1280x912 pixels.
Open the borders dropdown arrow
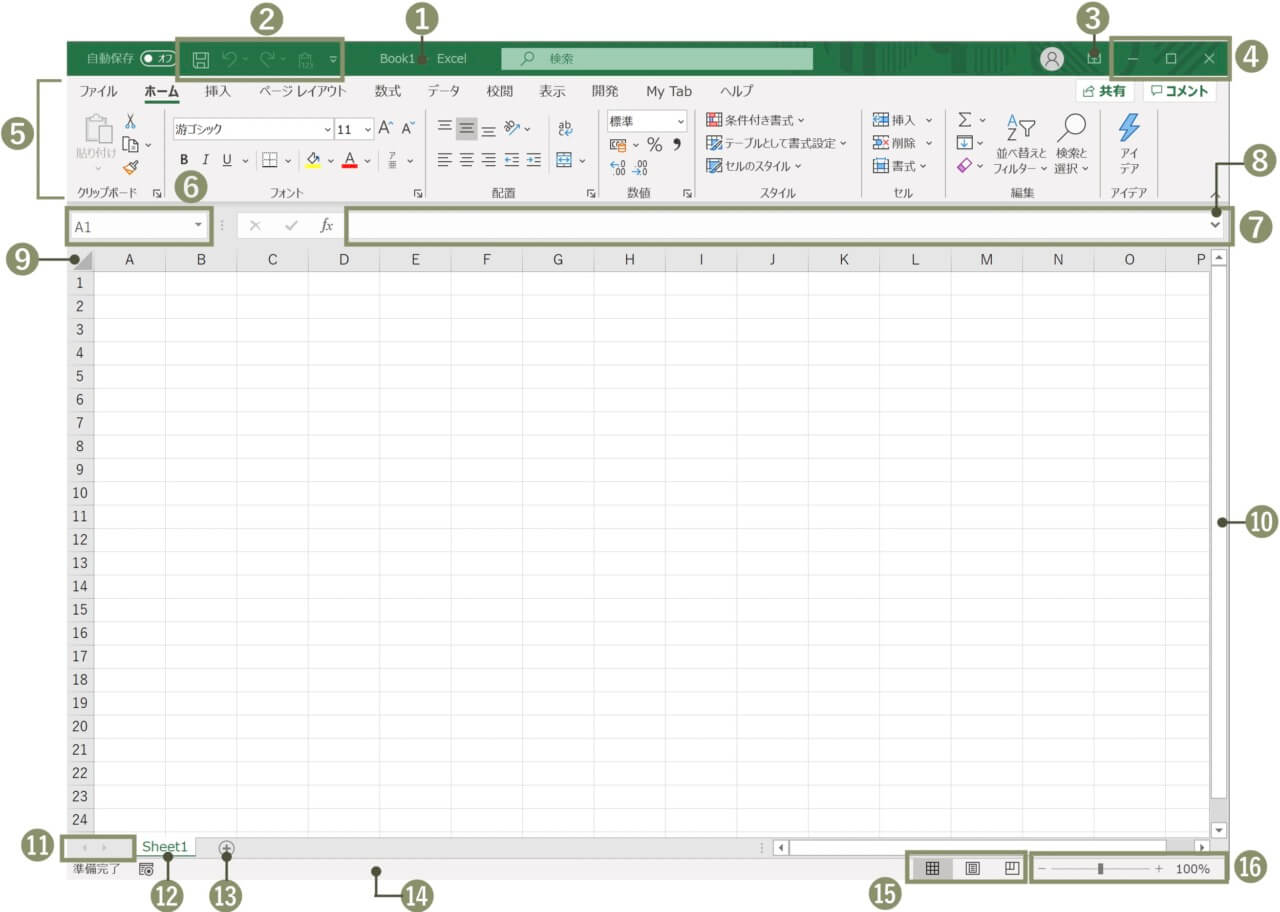[x=288, y=160]
